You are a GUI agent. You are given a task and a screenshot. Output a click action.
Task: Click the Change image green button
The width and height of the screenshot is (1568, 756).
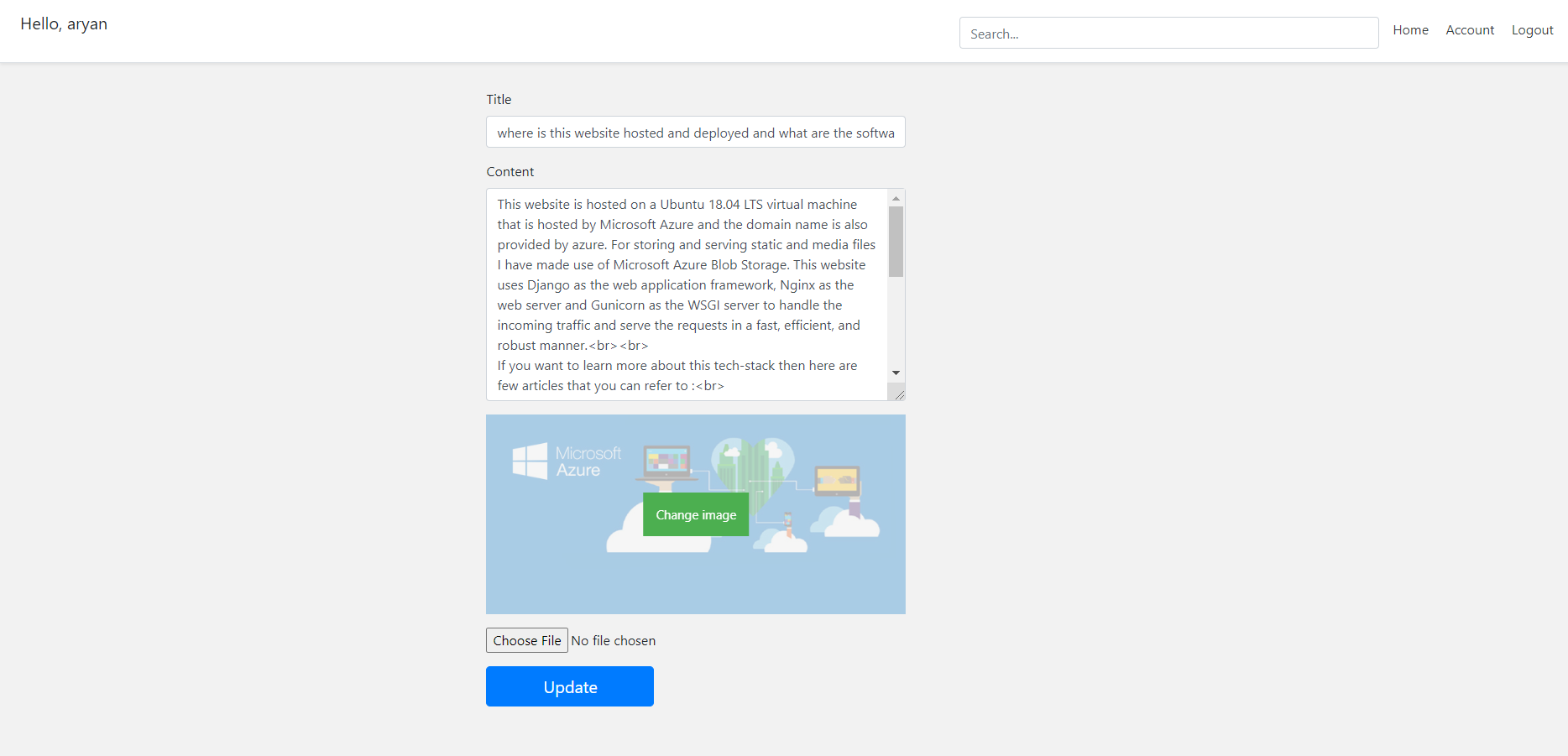click(x=696, y=514)
